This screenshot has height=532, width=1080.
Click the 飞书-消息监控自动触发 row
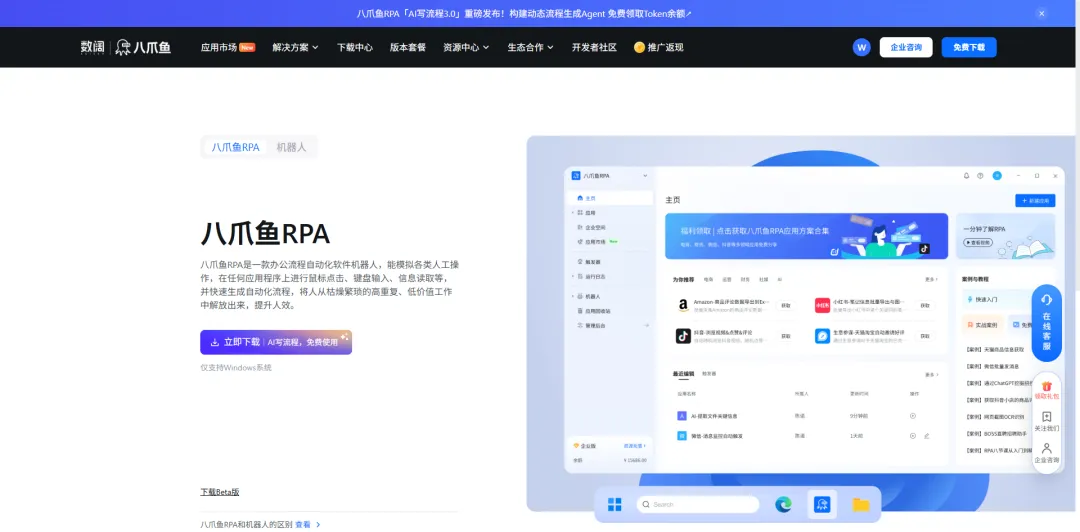(x=805, y=436)
